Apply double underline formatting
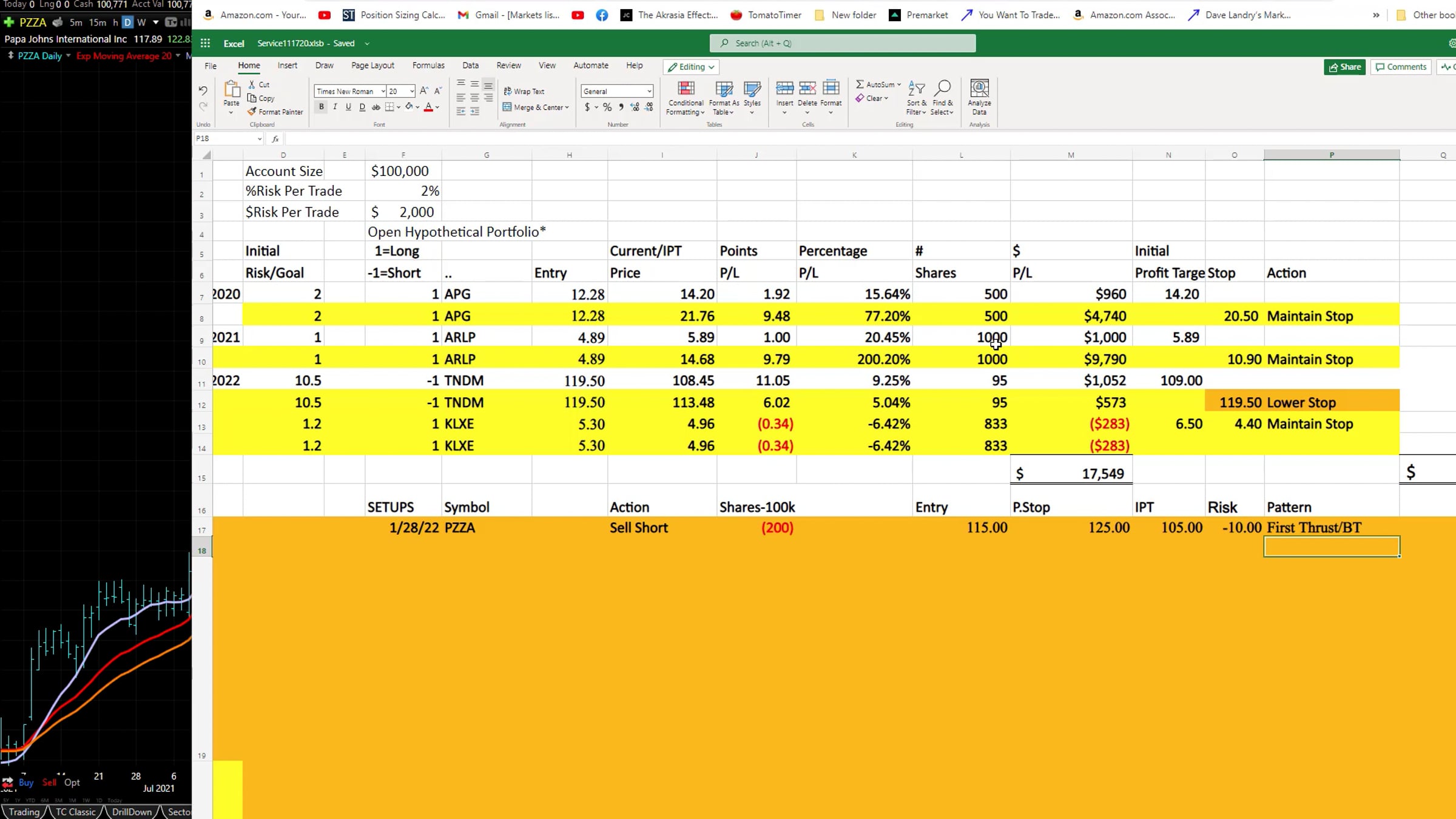 362,107
